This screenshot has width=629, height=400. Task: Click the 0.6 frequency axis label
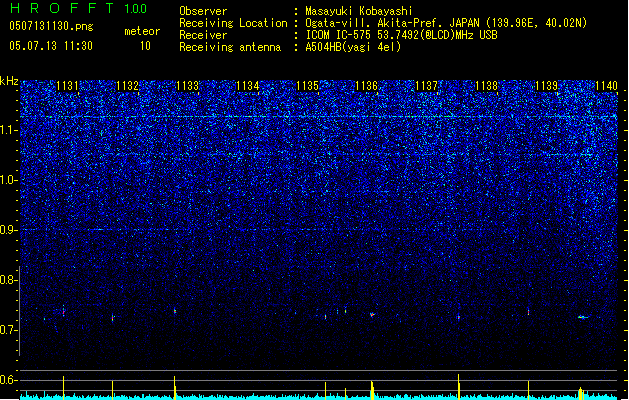click(8, 380)
